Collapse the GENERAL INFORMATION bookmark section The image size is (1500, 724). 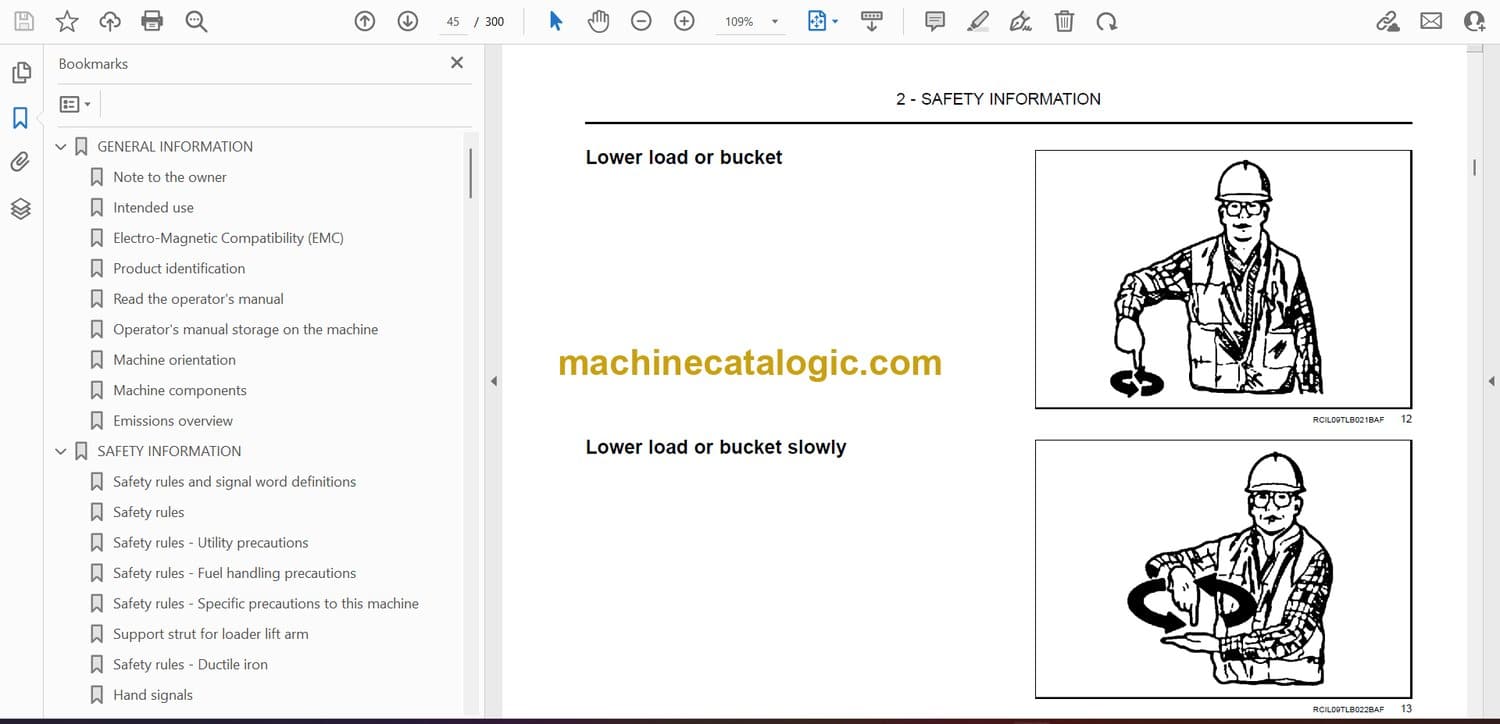click(x=61, y=147)
